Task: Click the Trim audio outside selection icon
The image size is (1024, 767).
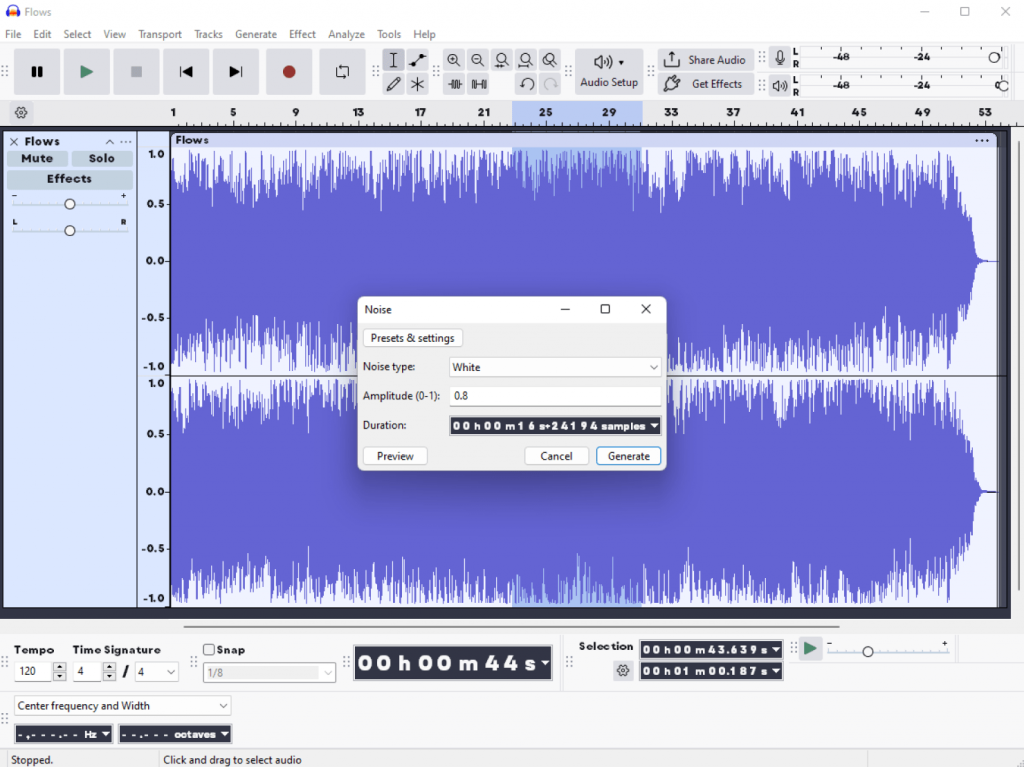Action: click(455, 84)
